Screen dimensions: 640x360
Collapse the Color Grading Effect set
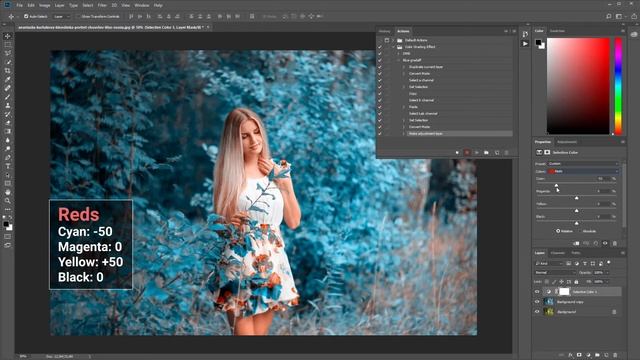tap(393, 47)
